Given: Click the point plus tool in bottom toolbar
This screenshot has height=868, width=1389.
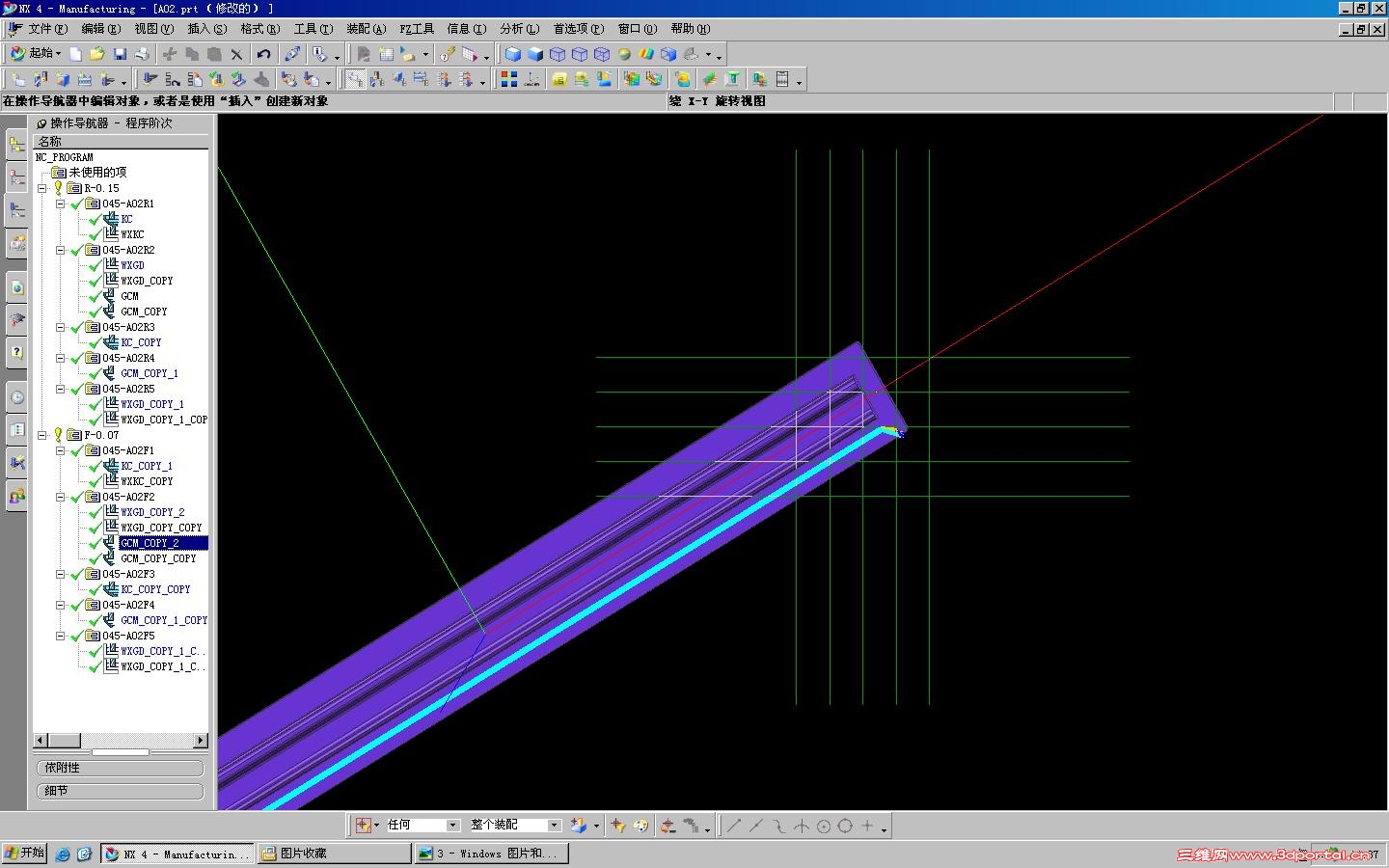Looking at the screenshot, I should 867,826.
